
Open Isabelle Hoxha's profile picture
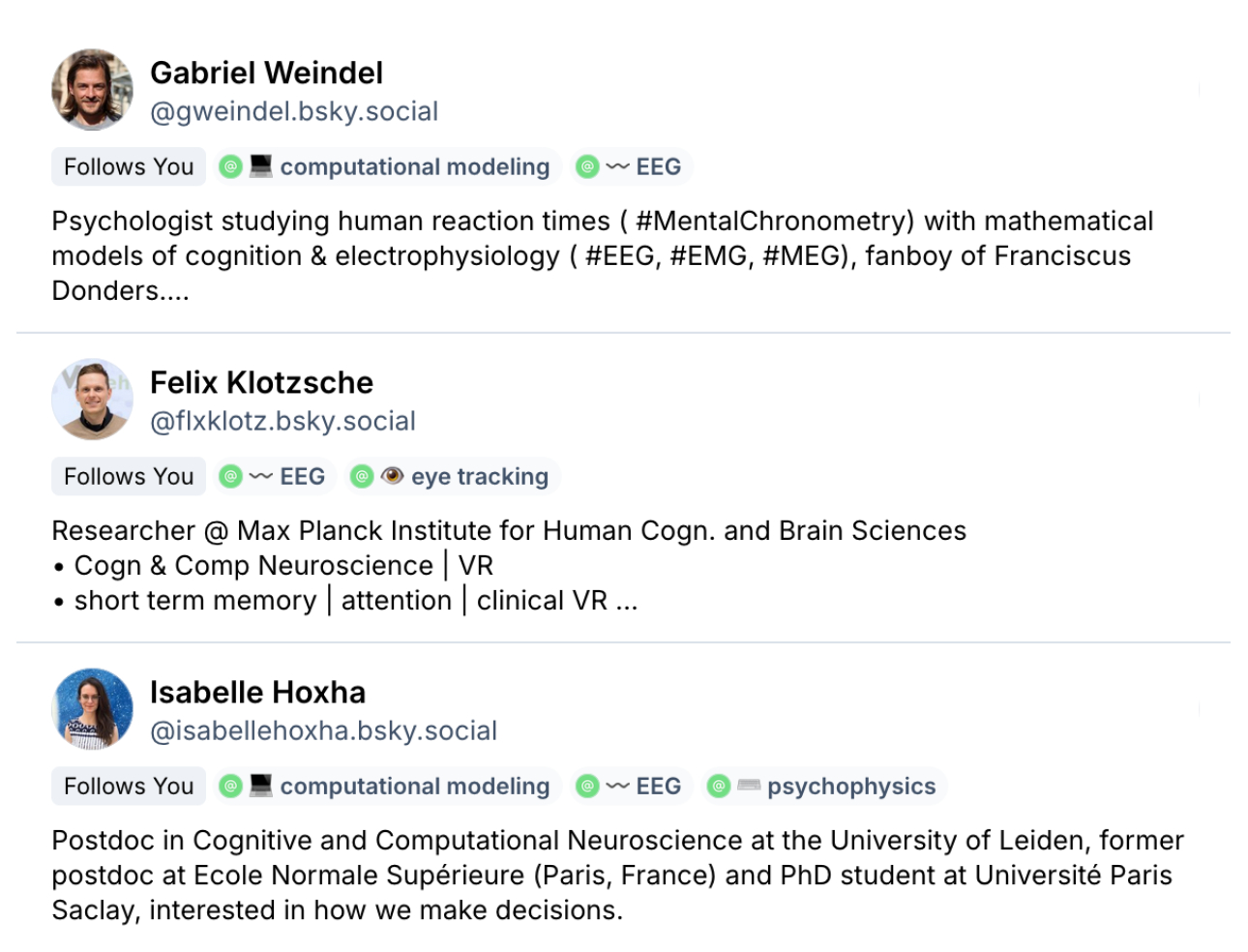click(x=92, y=709)
